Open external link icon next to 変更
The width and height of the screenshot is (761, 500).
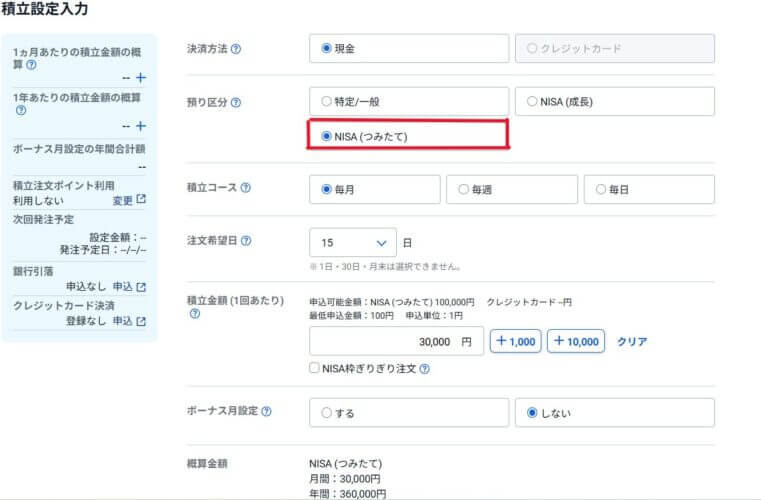[x=141, y=200]
